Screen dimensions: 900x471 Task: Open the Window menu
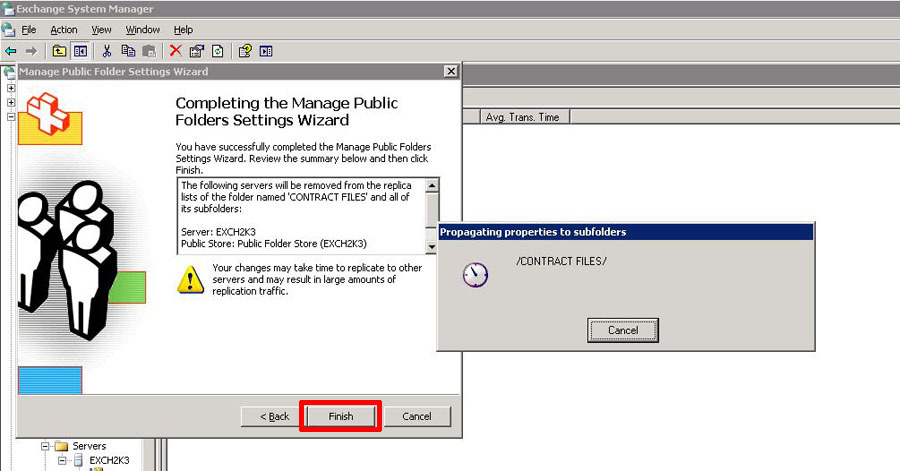pyautogui.click(x=143, y=30)
